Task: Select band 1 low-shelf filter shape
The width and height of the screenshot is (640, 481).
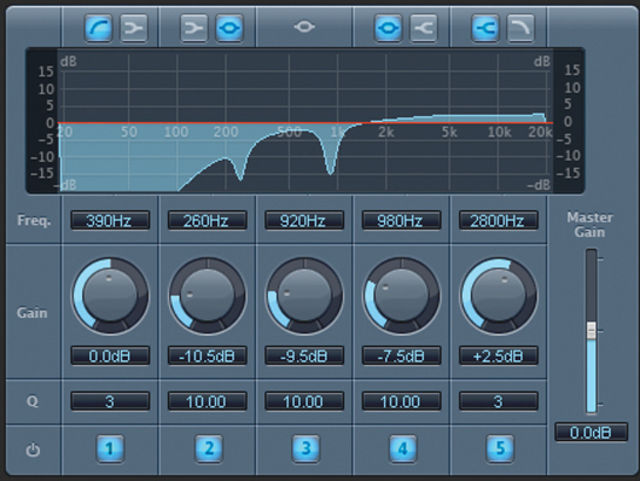Action: tap(134, 28)
